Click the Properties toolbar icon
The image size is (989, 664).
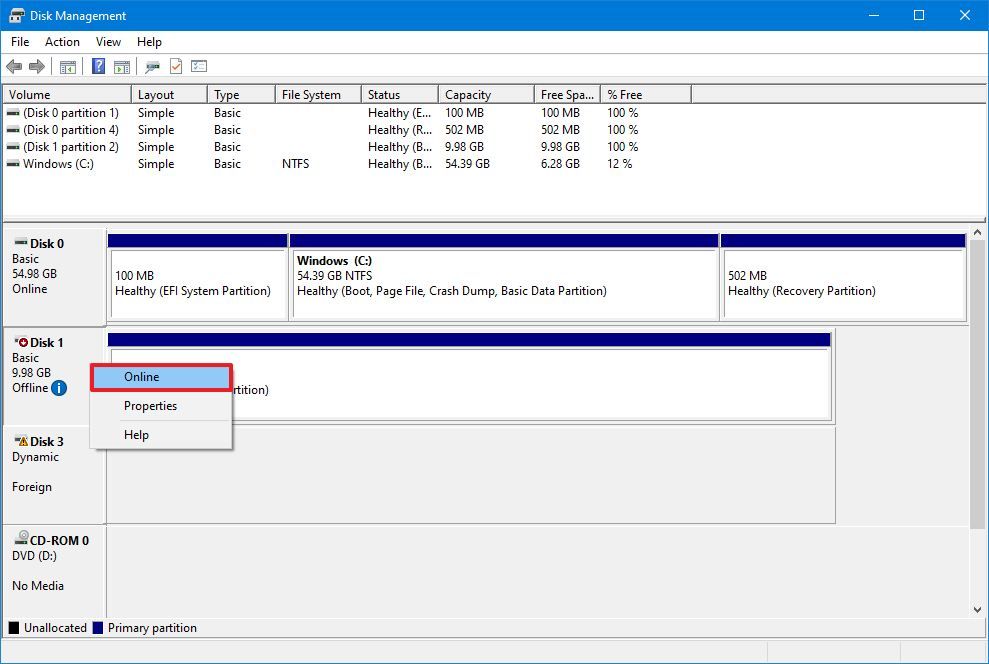(x=153, y=67)
